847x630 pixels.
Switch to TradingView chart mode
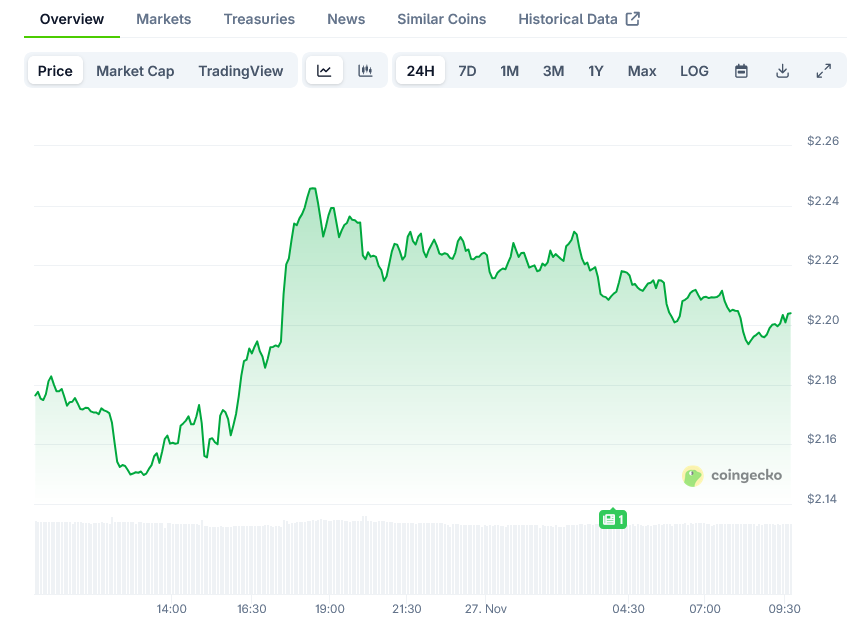pyautogui.click(x=240, y=71)
